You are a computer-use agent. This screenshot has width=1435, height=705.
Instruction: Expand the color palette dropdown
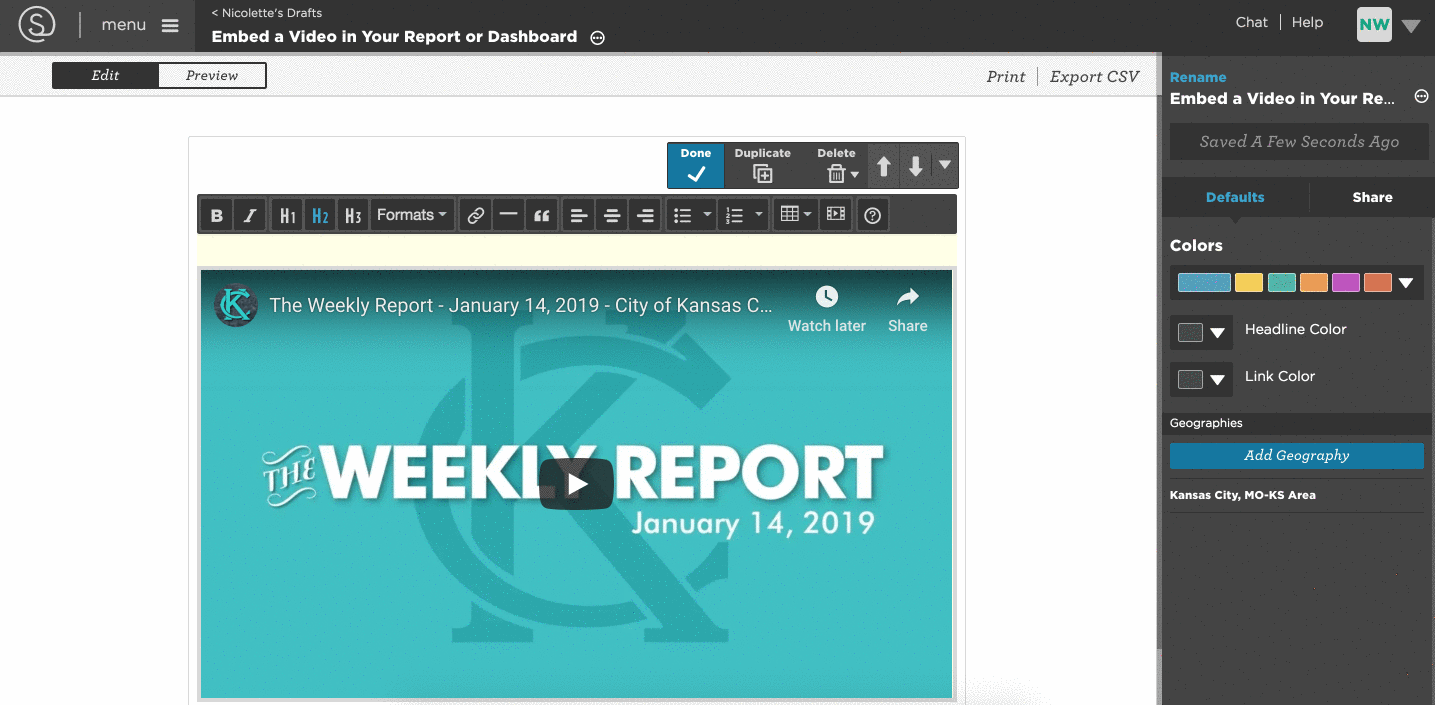1406,284
